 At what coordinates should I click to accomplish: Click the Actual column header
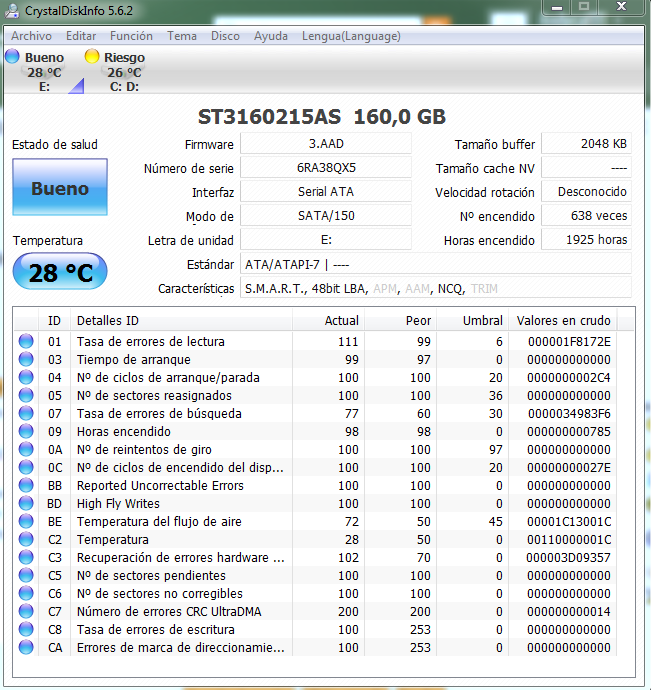[328, 320]
